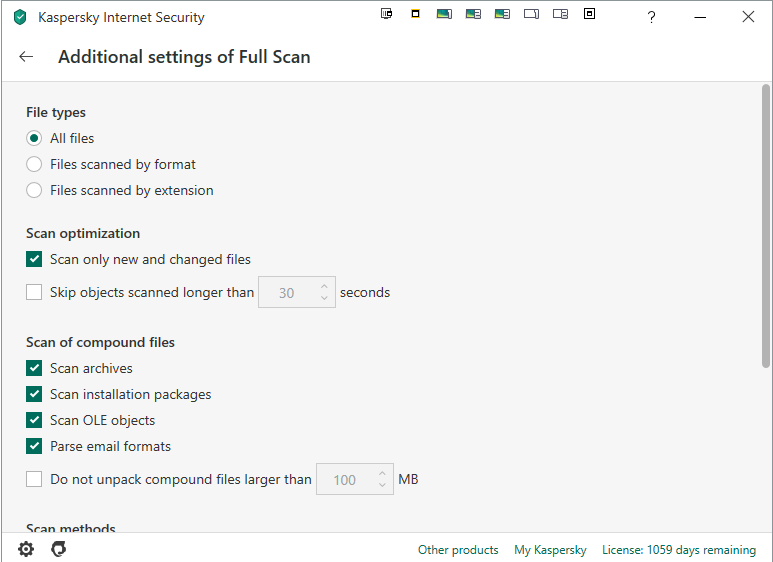Uncheck "Scan only new and changed files"
This screenshot has height=562, width=773.
(34, 259)
